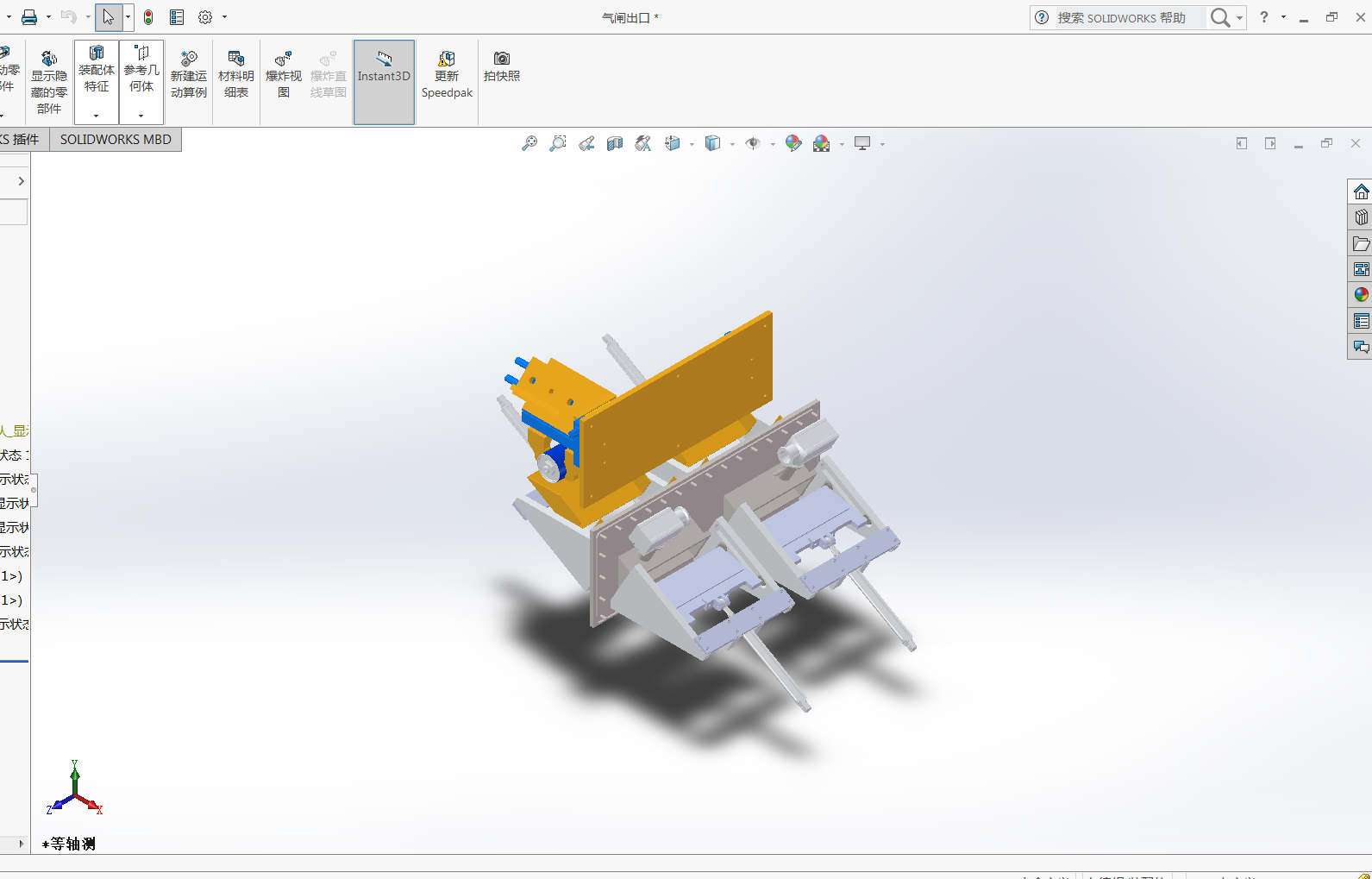Screen dimensions: 1372x879
Task: Select the Zoom to Area icon
Action: pyautogui.click(x=558, y=143)
